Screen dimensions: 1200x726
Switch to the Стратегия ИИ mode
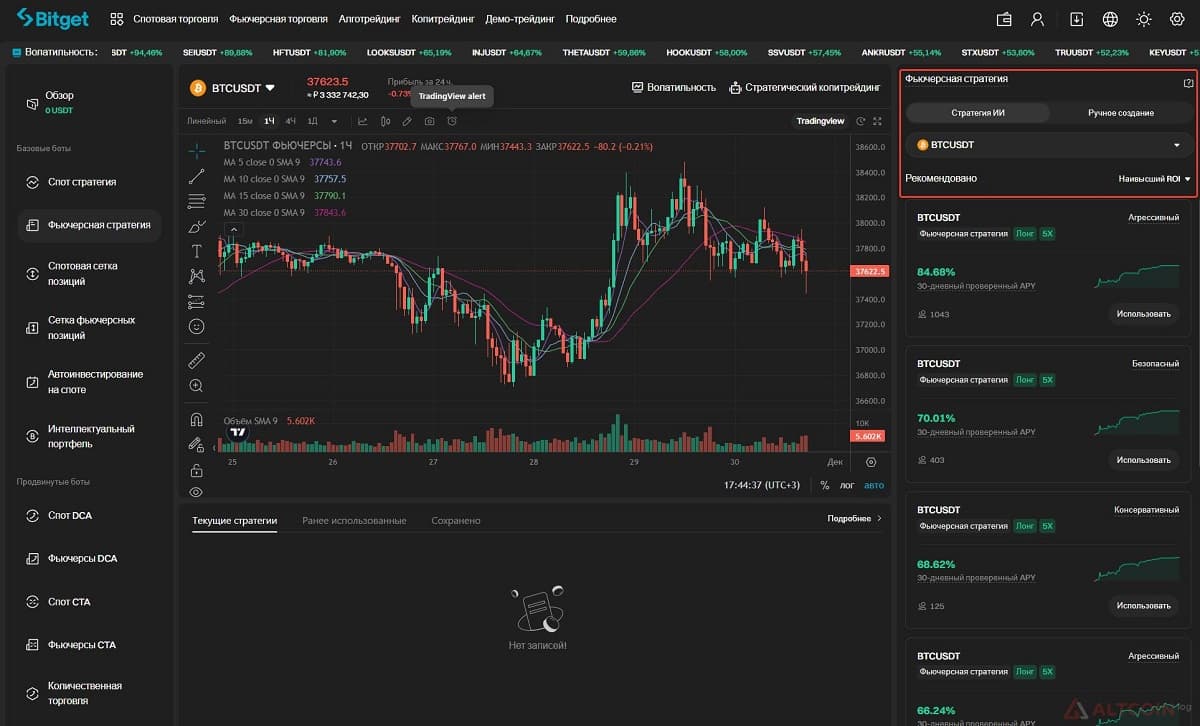click(x=978, y=113)
